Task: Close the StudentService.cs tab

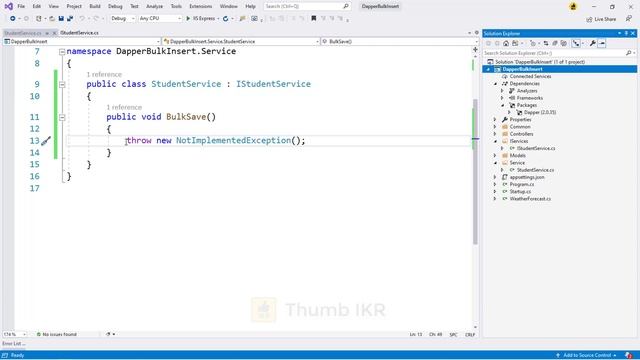Action: 54,33
